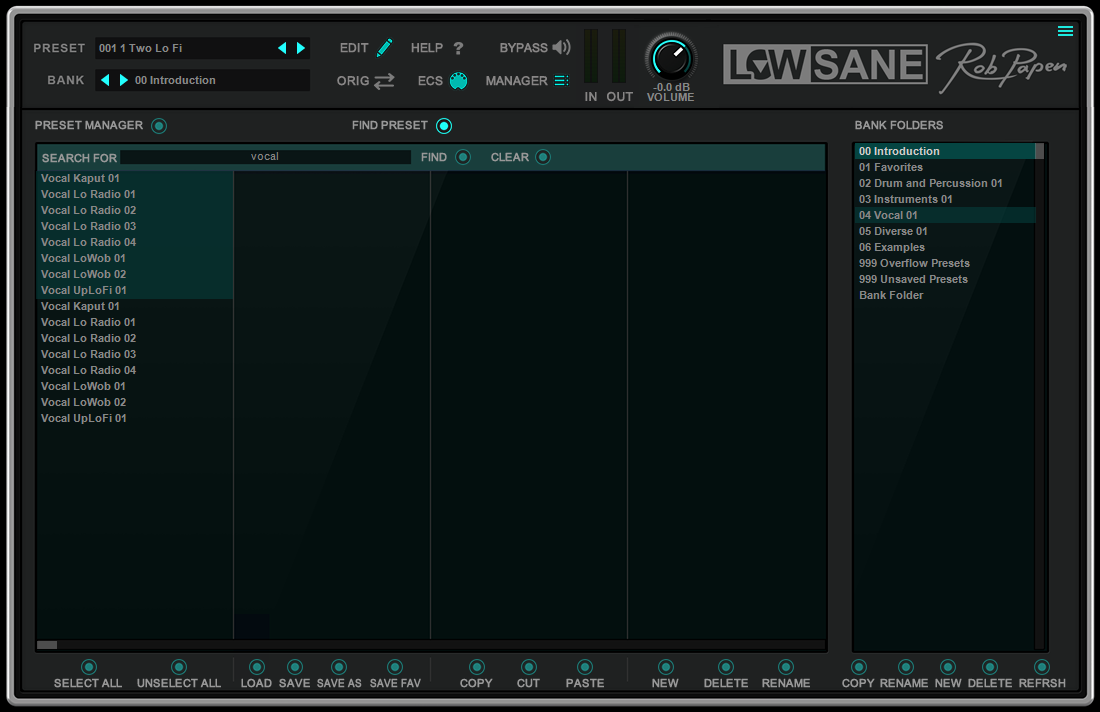This screenshot has width=1100, height=712.
Task: Click the Select All button
Action: pos(88,666)
